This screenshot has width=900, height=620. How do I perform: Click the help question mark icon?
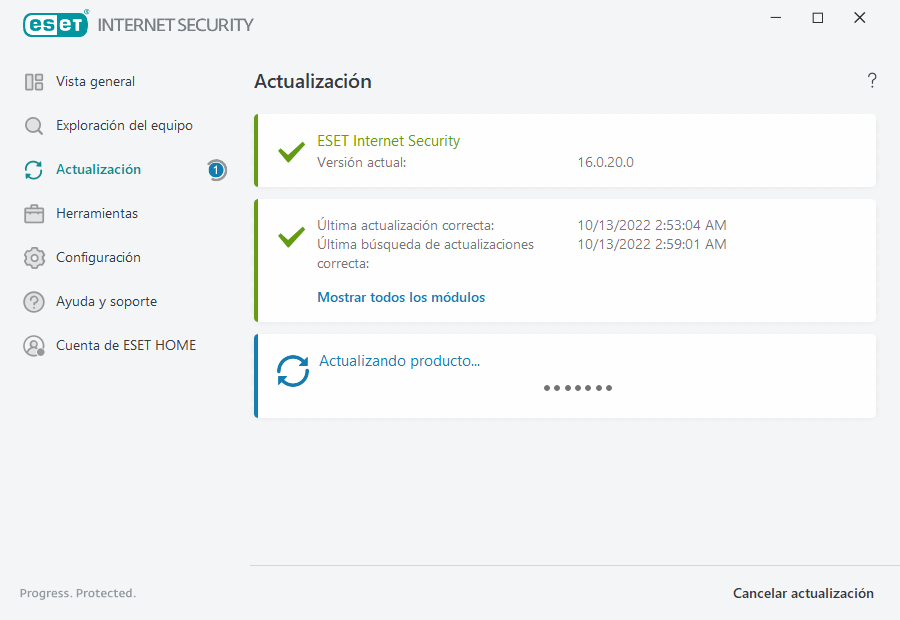pyautogui.click(x=871, y=80)
